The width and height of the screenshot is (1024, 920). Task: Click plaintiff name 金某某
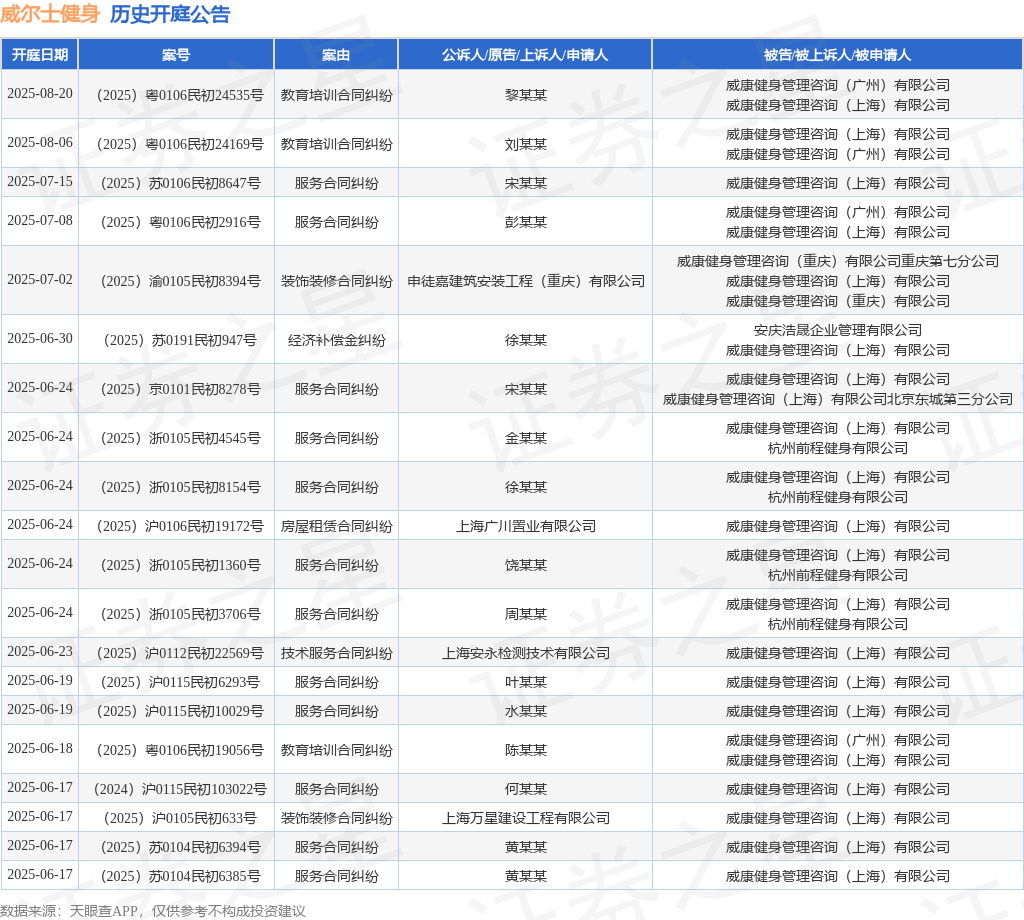click(526, 438)
